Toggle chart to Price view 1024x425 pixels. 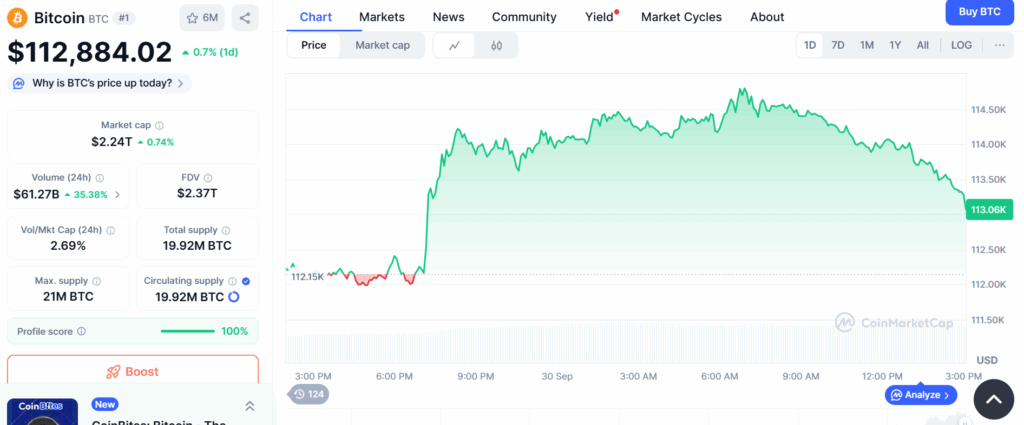pyautogui.click(x=313, y=45)
